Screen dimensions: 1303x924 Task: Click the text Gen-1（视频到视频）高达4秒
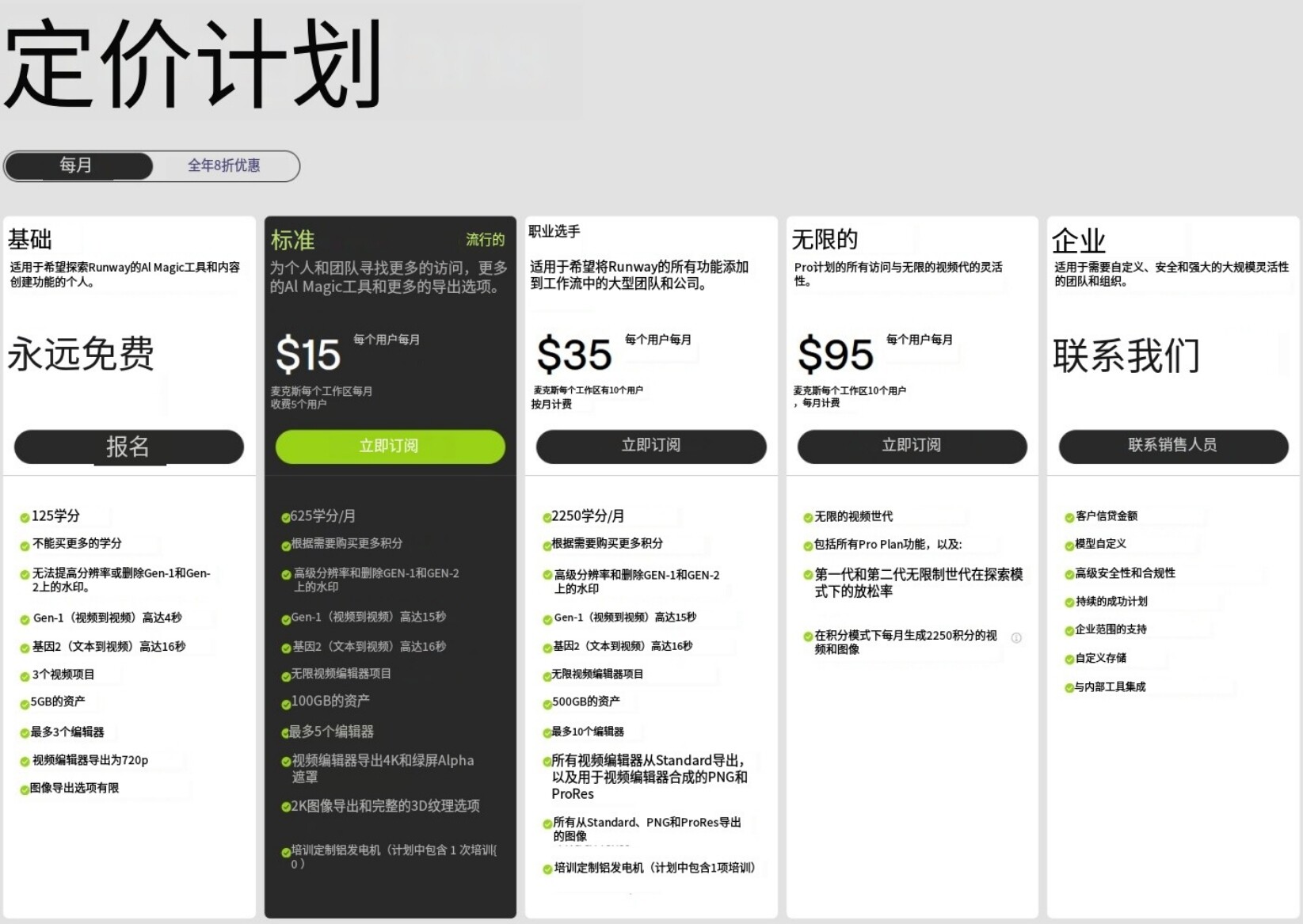[x=108, y=618]
